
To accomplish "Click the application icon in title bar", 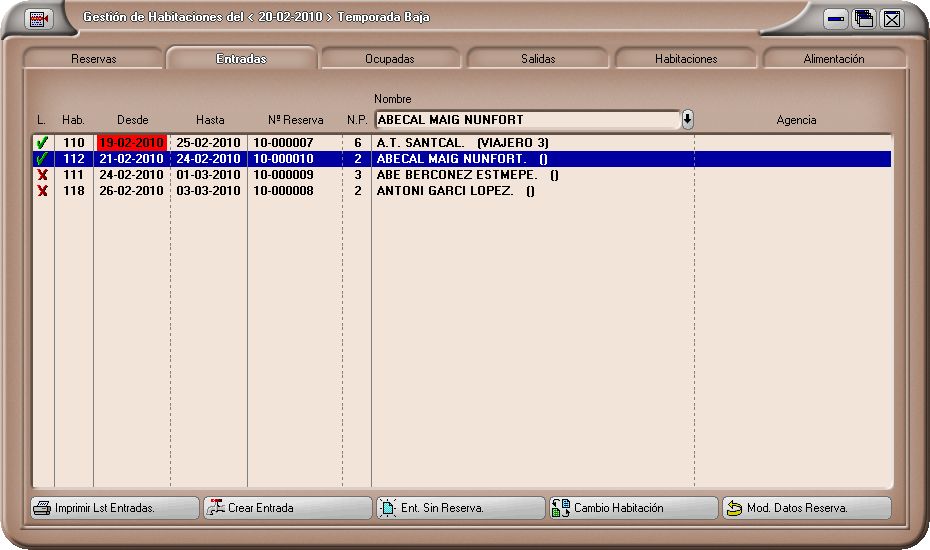I will pos(38,19).
